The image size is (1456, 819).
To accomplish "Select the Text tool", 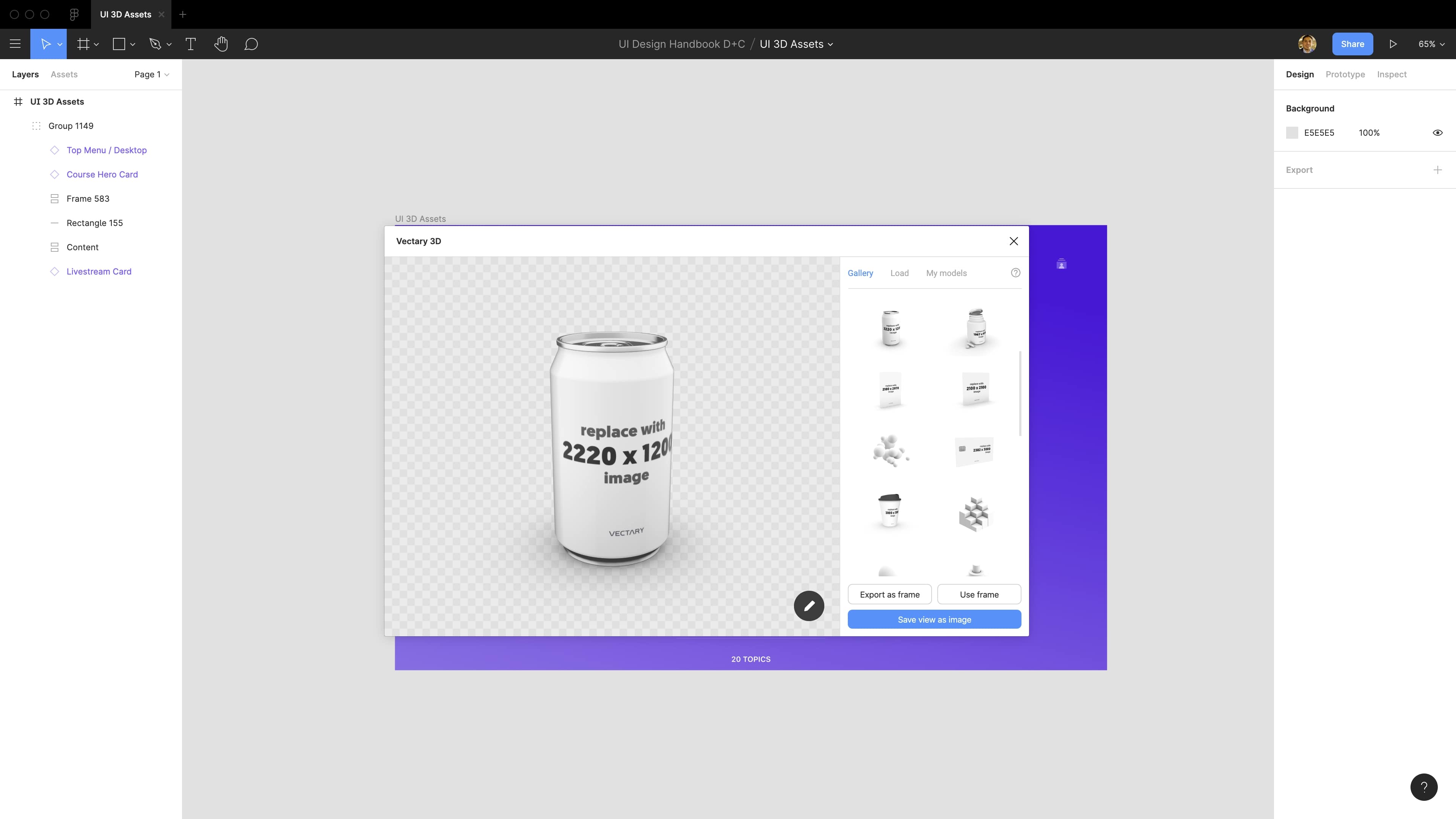I will (x=190, y=44).
